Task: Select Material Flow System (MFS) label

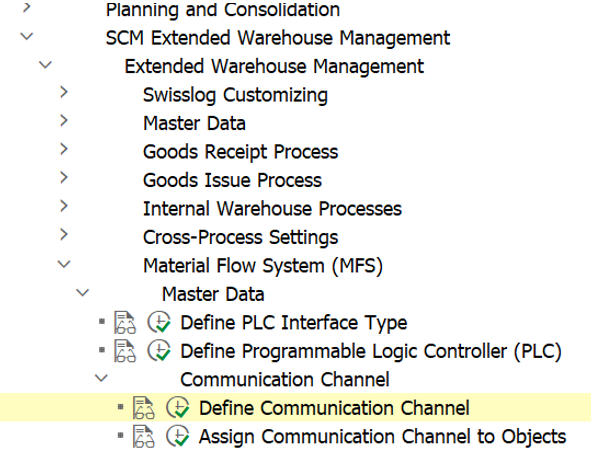Action: (263, 266)
